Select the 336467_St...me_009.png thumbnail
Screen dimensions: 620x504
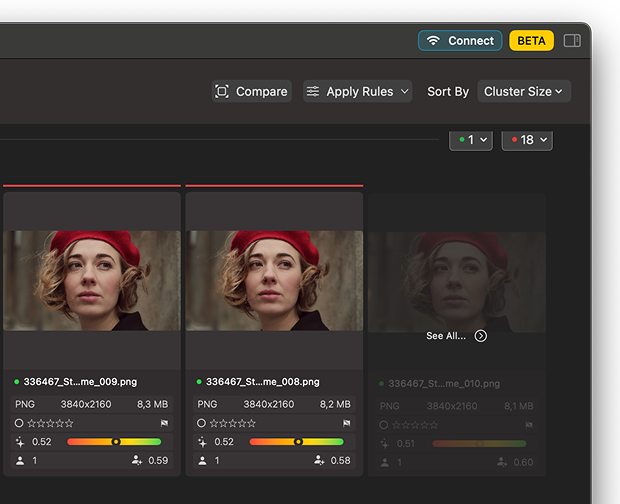tap(92, 280)
